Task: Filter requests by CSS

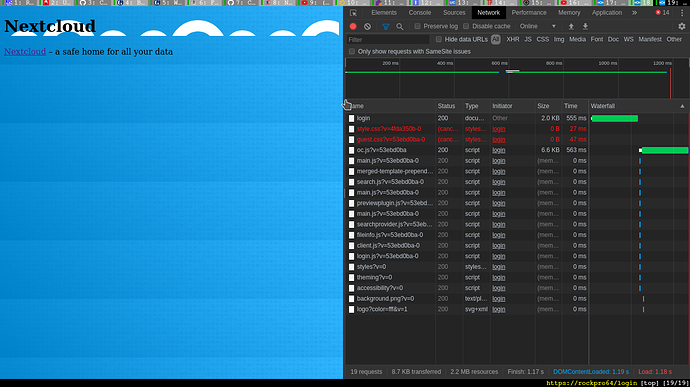Action: pos(543,39)
